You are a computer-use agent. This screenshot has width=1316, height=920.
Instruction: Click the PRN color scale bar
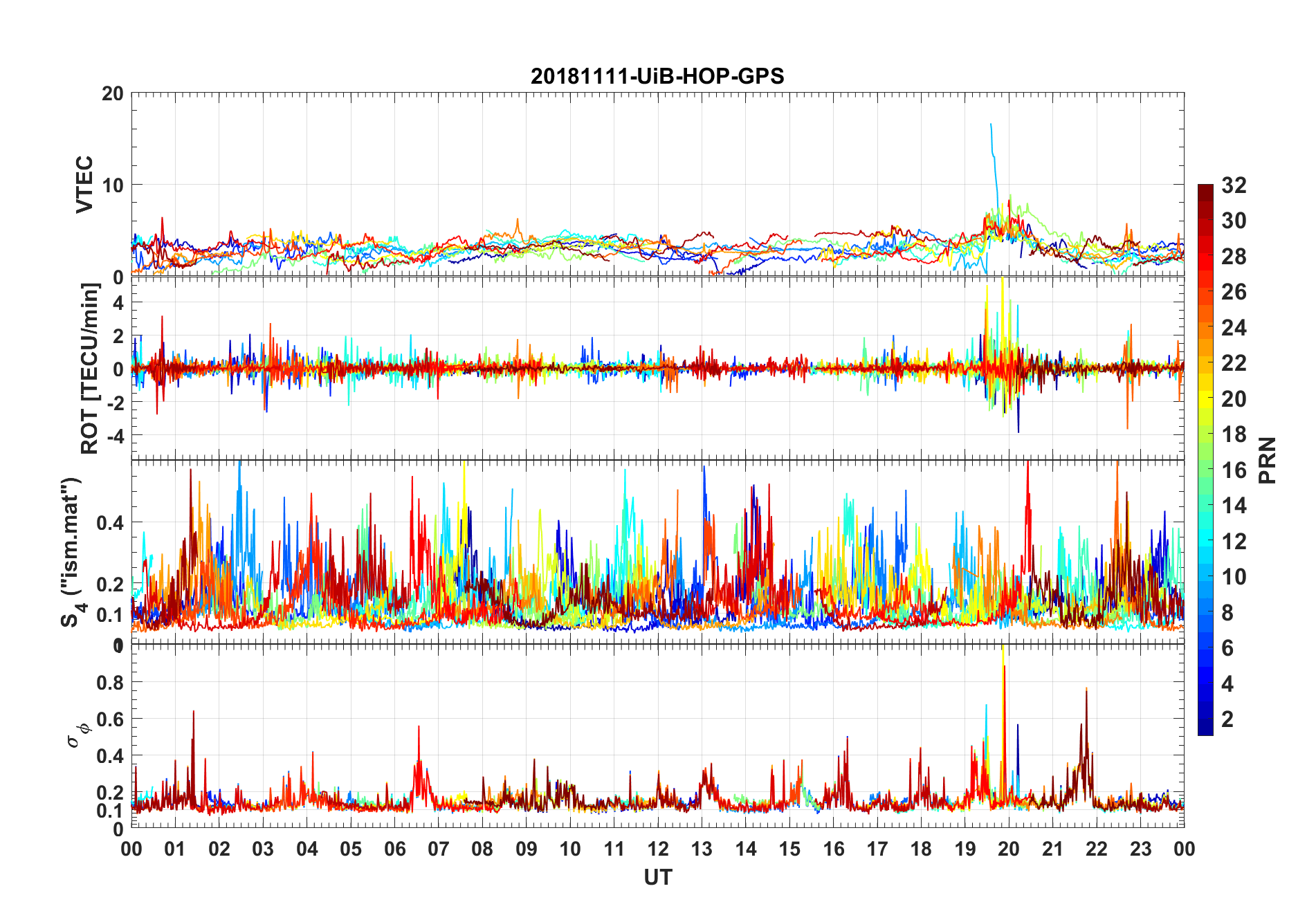1205,460
